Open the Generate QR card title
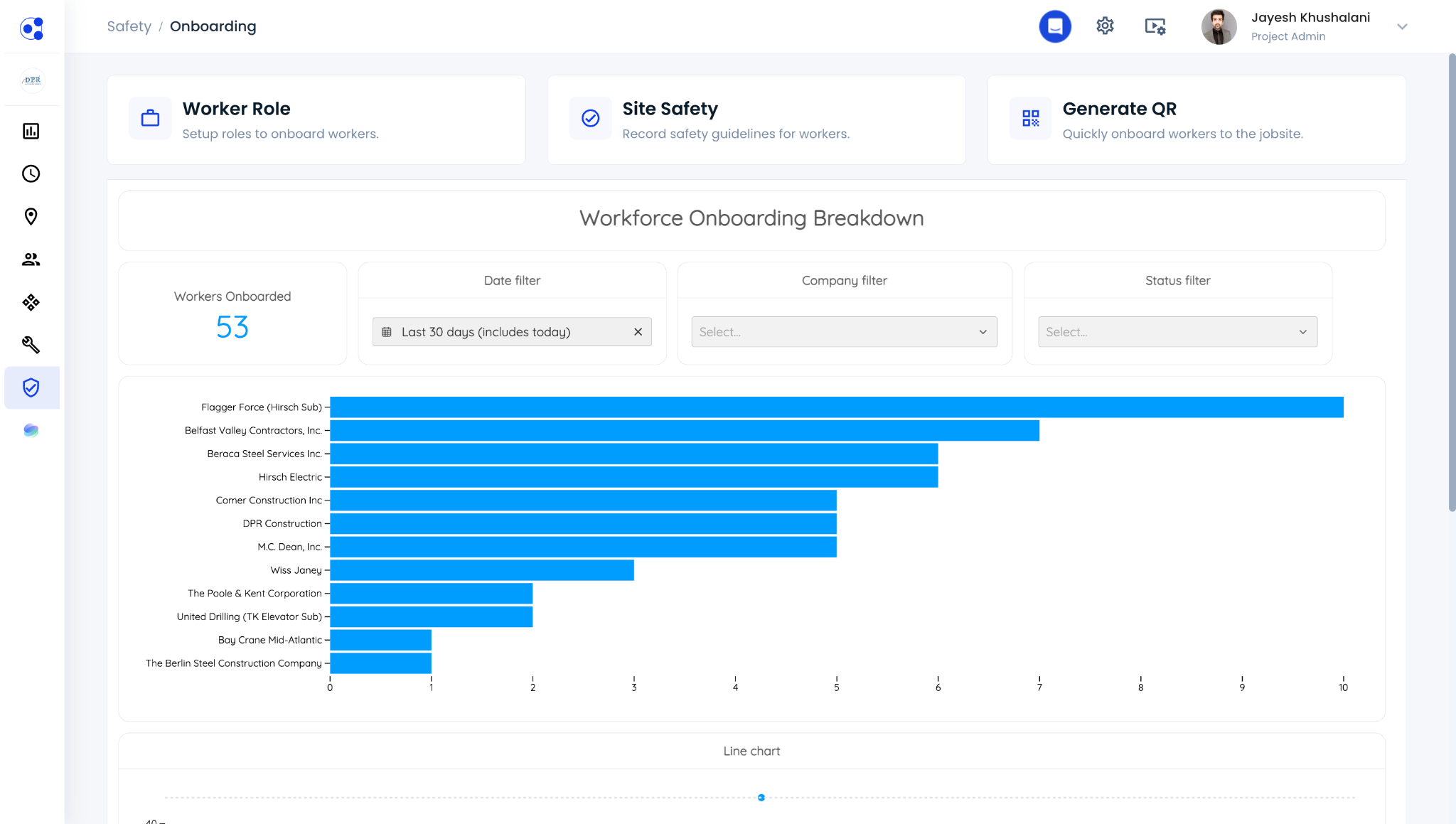 pyautogui.click(x=1120, y=109)
